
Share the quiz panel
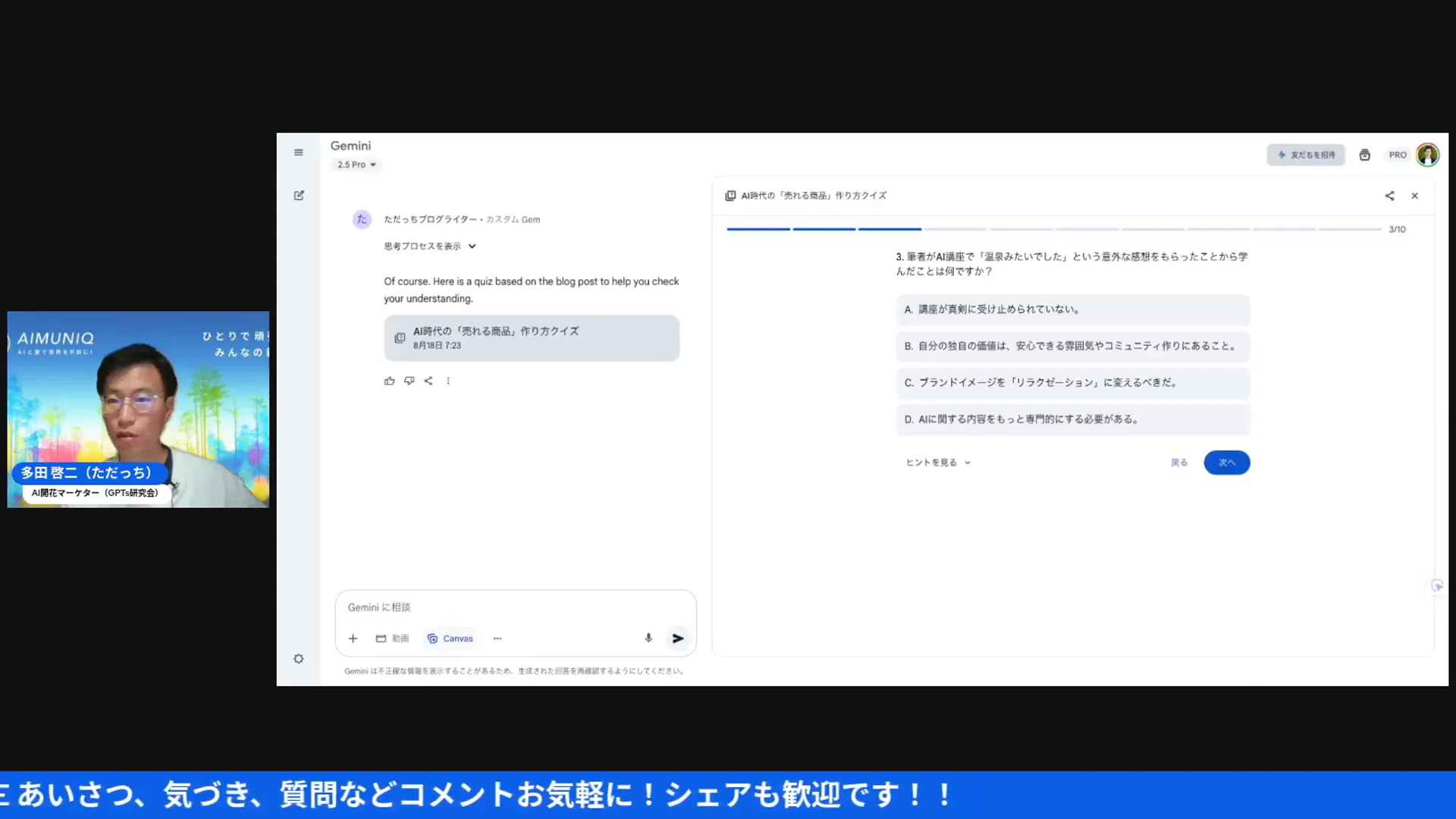click(1389, 196)
